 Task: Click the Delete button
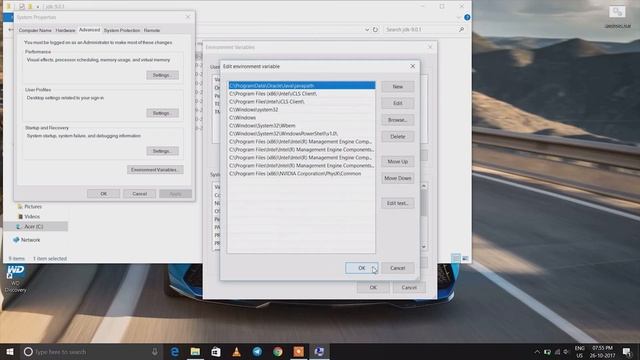click(x=398, y=137)
